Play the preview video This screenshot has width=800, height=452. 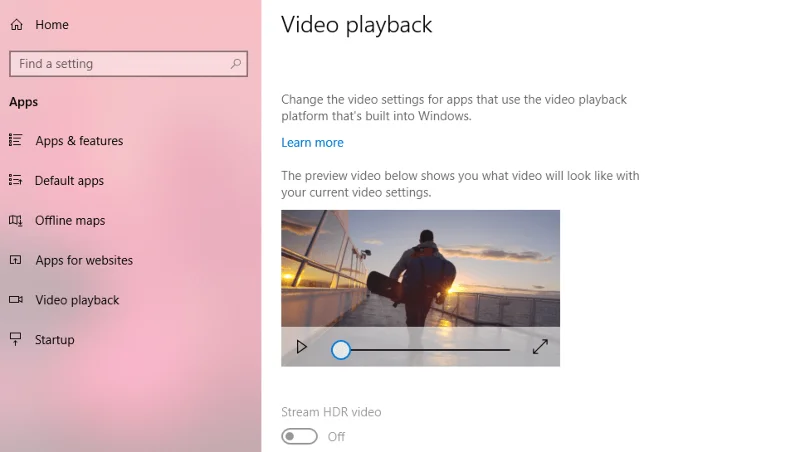302,347
